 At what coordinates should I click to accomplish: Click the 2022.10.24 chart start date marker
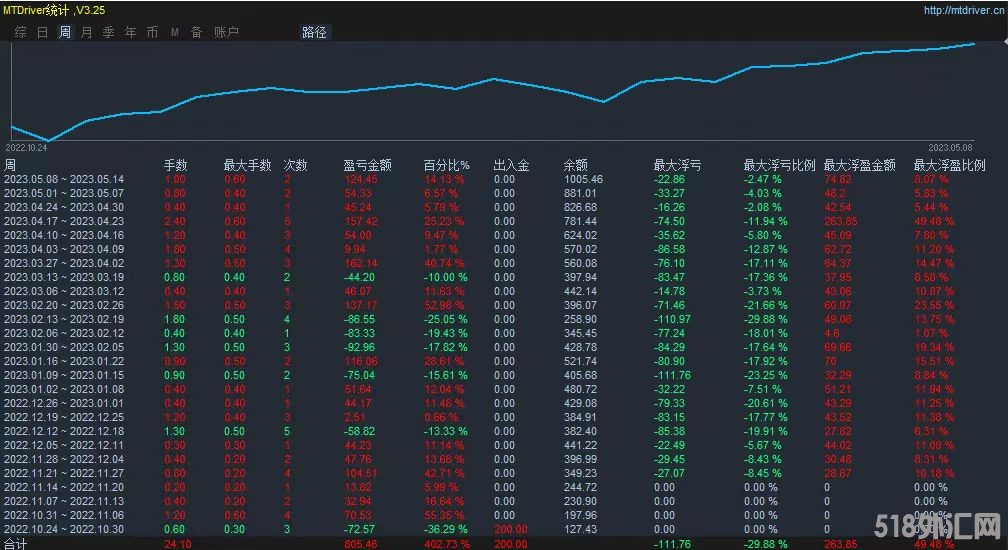[x=25, y=146]
